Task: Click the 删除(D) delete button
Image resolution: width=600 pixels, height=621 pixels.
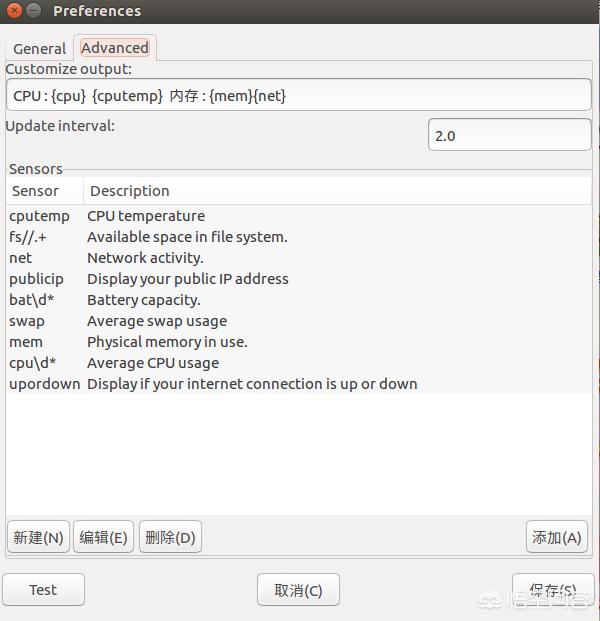Action: point(170,537)
